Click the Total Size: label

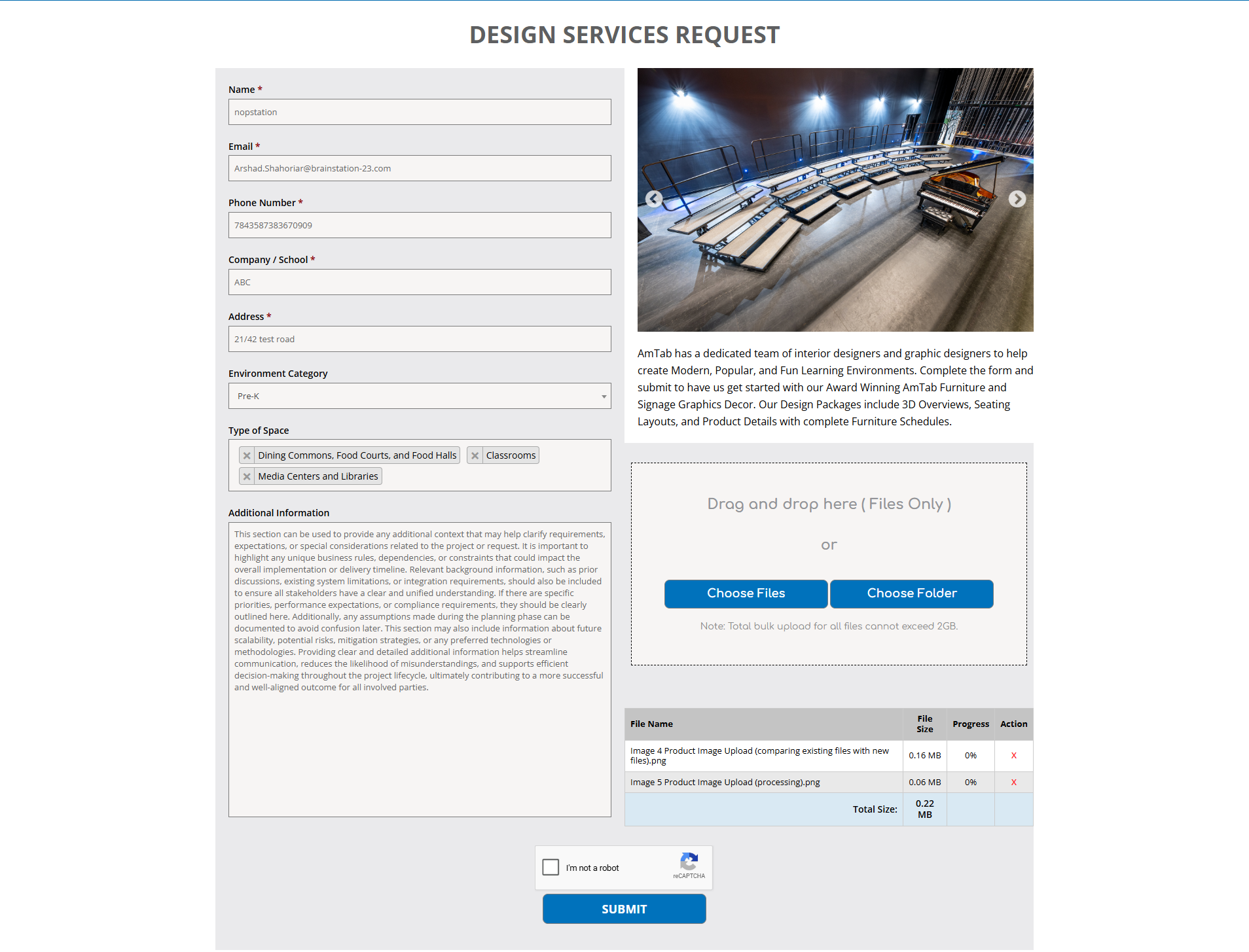tap(875, 809)
